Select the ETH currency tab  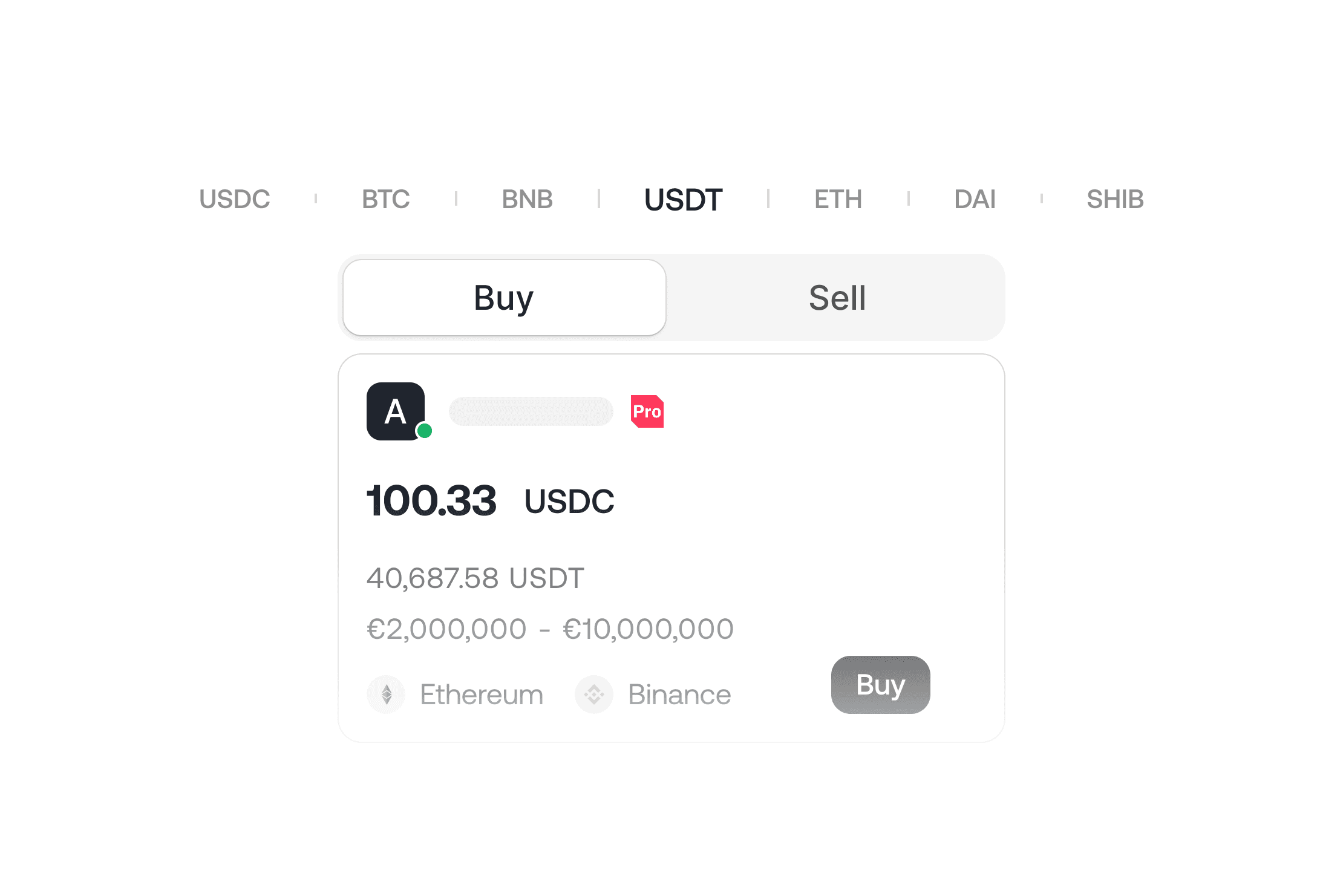pyautogui.click(x=838, y=199)
